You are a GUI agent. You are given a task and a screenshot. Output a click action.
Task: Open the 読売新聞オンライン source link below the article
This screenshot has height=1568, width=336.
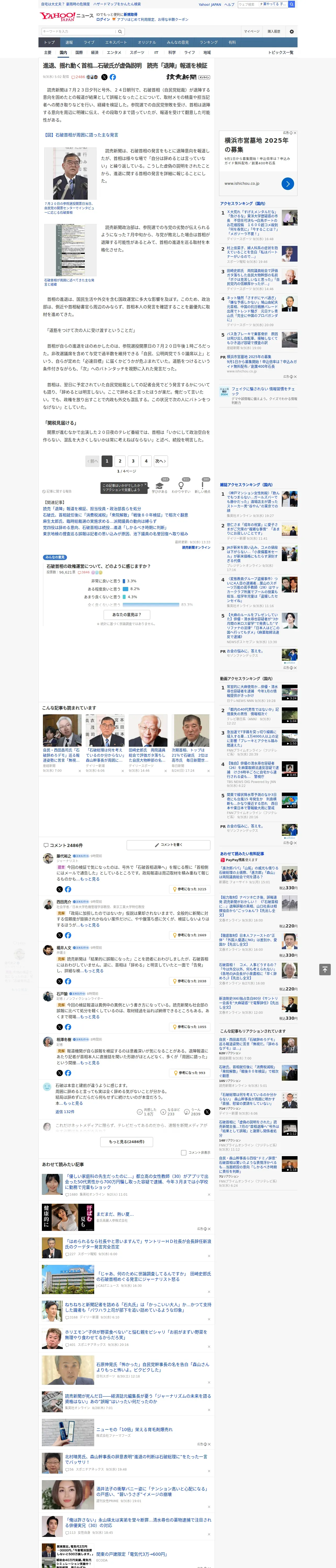[196, 547]
